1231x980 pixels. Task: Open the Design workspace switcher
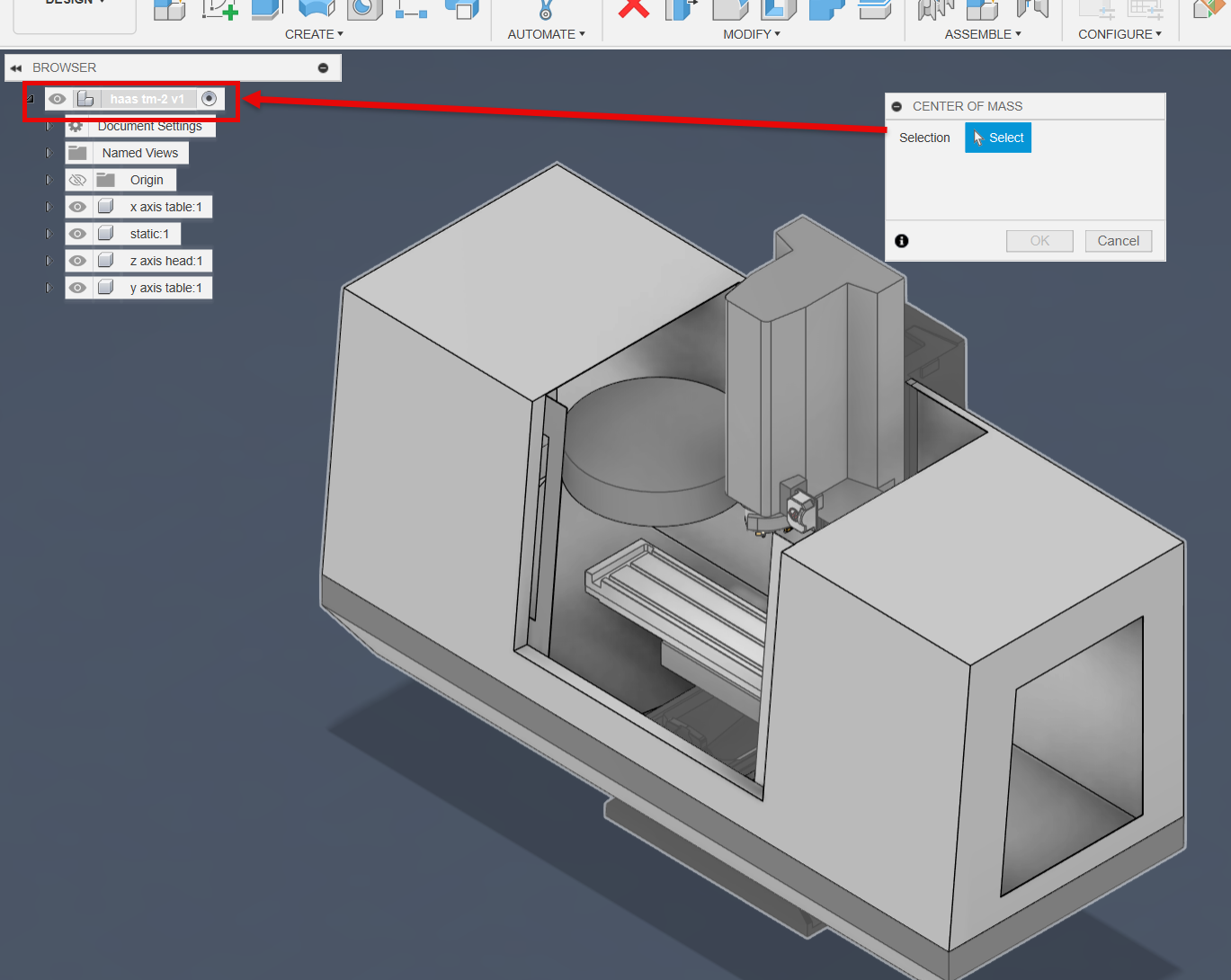(x=75, y=4)
